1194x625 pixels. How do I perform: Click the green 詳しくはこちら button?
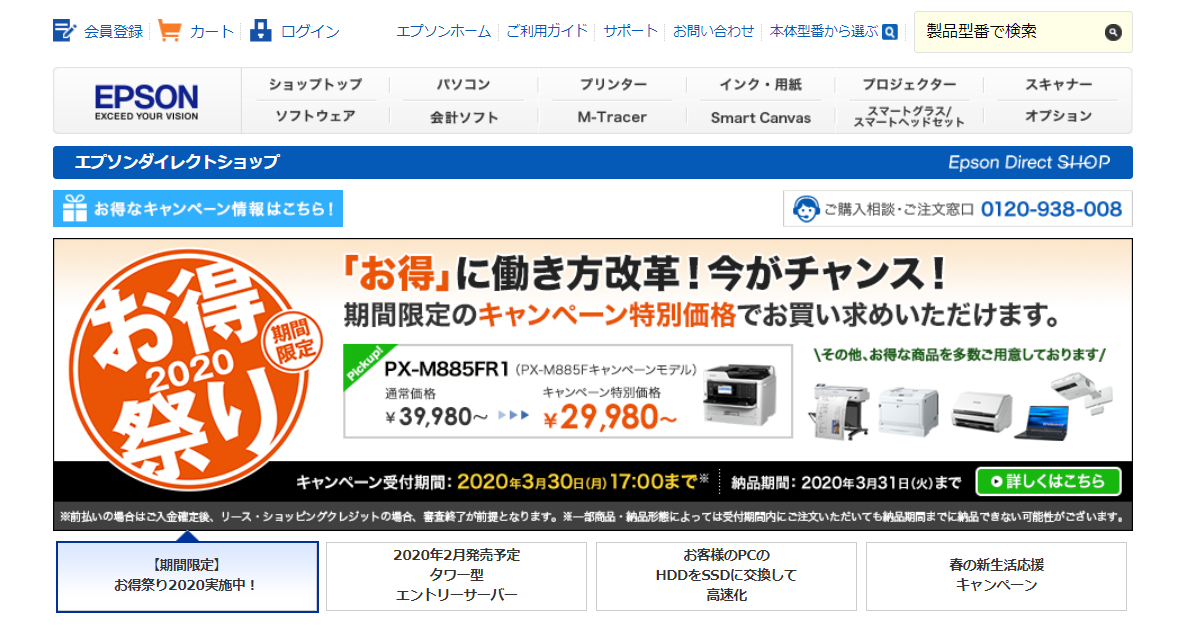pos(1049,481)
